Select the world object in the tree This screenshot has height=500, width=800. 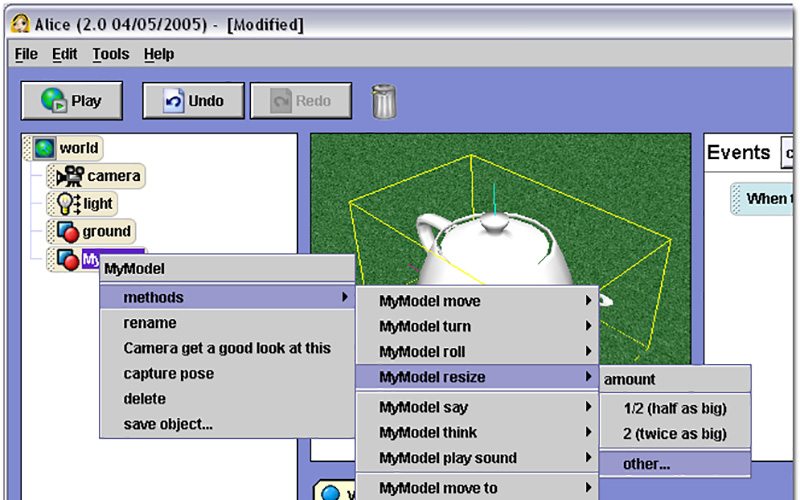click(63, 148)
